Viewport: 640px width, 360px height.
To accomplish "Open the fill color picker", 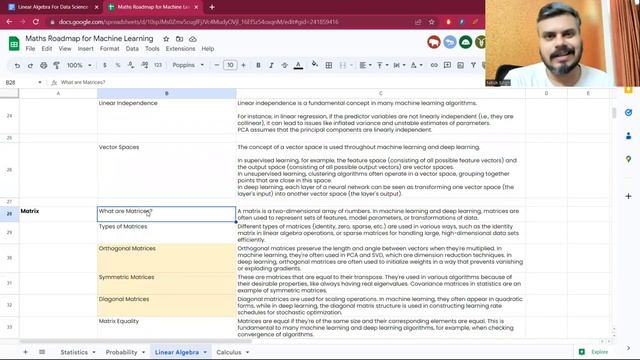I will pos(314,64).
